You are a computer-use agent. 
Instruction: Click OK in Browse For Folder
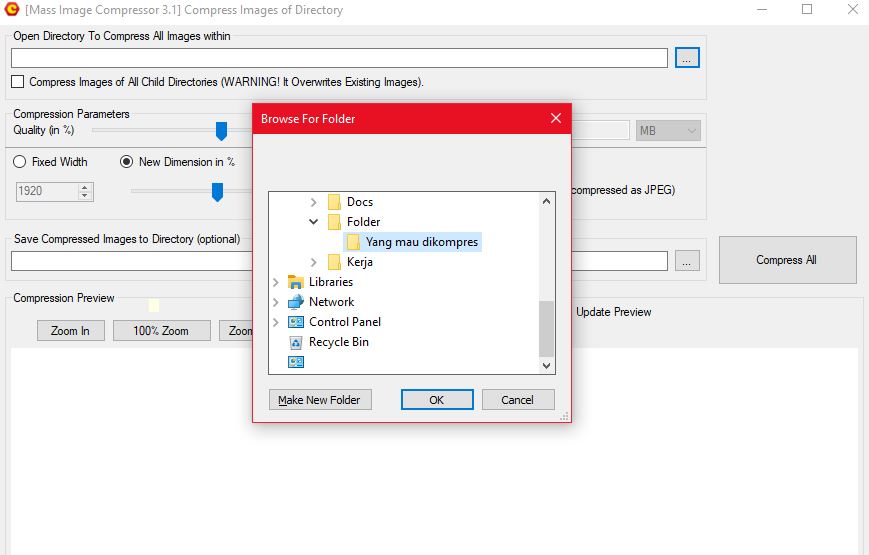tap(437, 400)
